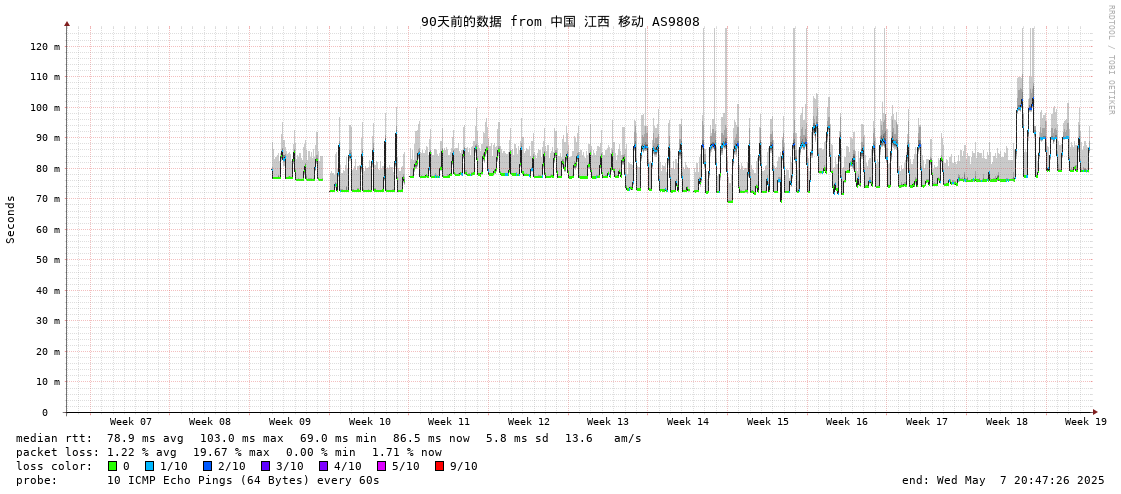Viewport: 1121px width, 494px height.
Task: Click the light blue 1/10 loss swatch
Action: point(149,466)
